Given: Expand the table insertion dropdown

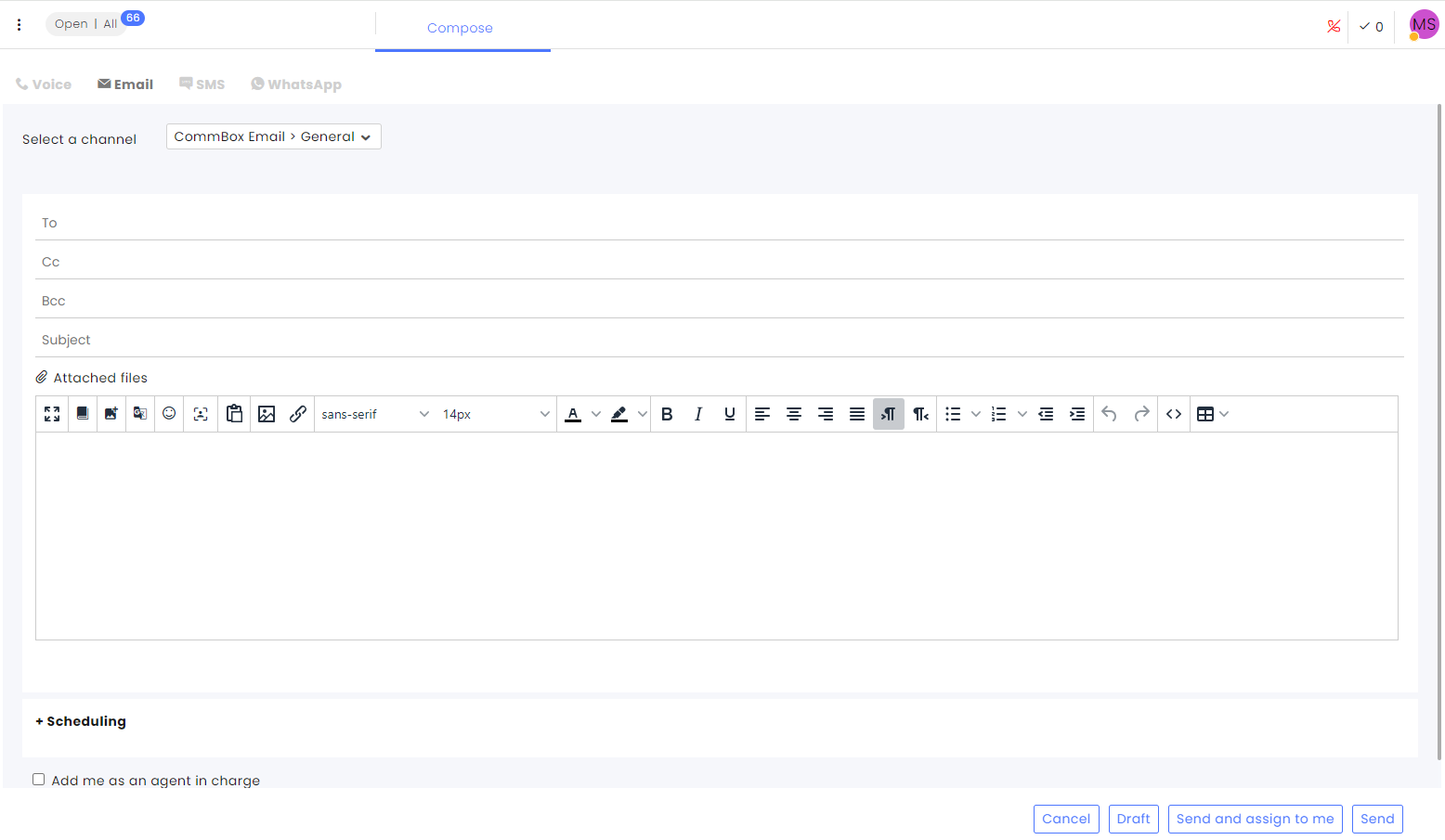Looking at the screenshot, I should (x=1225, y=414).
